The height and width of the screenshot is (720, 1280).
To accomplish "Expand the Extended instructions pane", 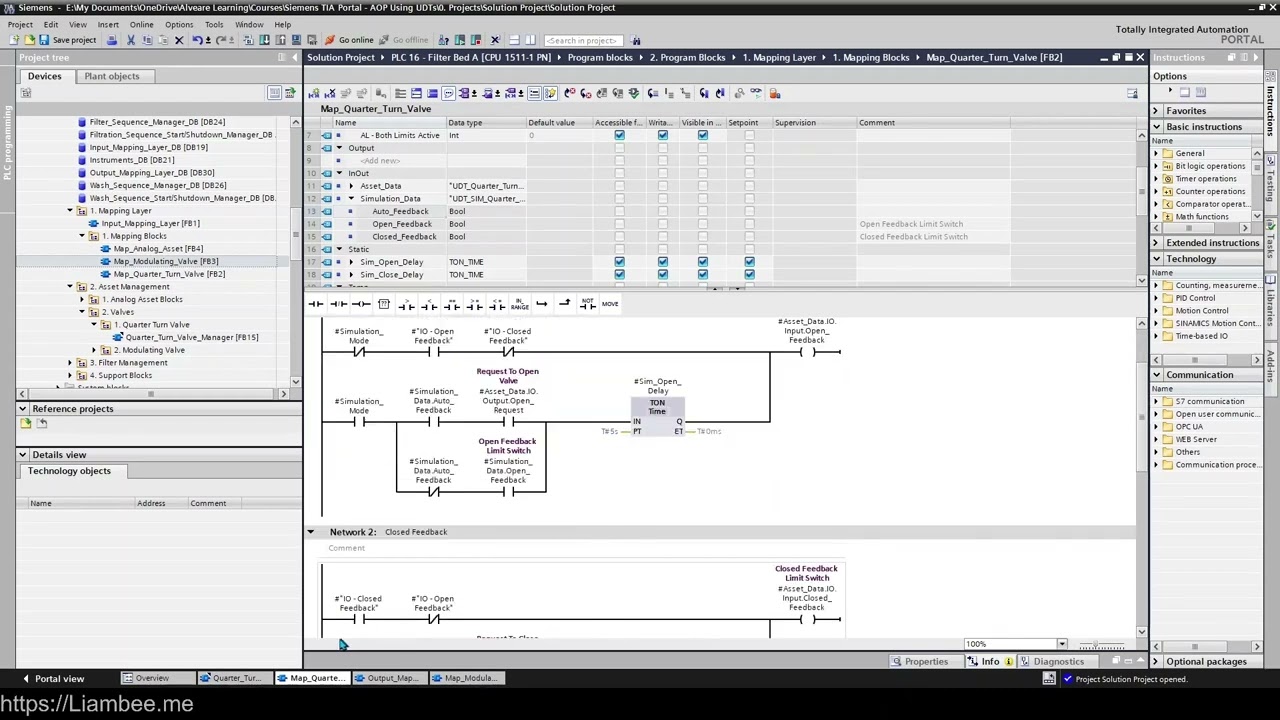I will 1156,243.
